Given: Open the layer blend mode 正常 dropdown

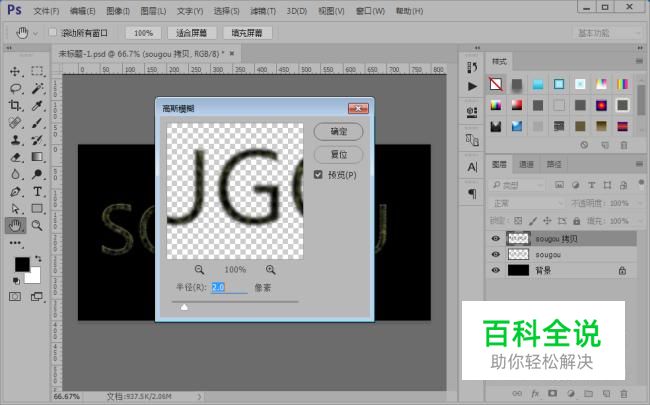Looking at the screenshot, I should point(526,204).
